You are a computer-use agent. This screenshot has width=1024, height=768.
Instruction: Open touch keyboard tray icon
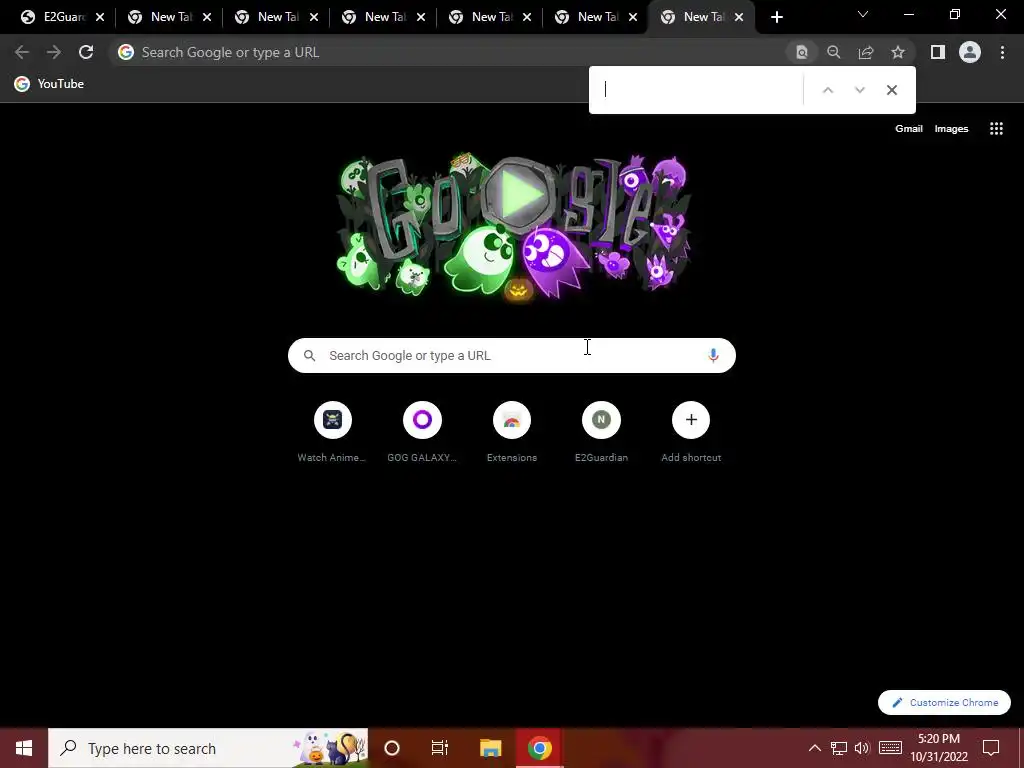click(x=890, y=748)
